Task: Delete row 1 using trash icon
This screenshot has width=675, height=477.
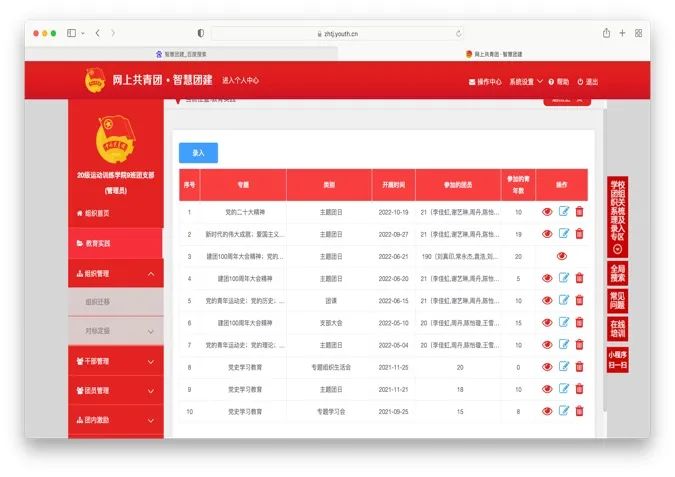Action: pos(579,212)
